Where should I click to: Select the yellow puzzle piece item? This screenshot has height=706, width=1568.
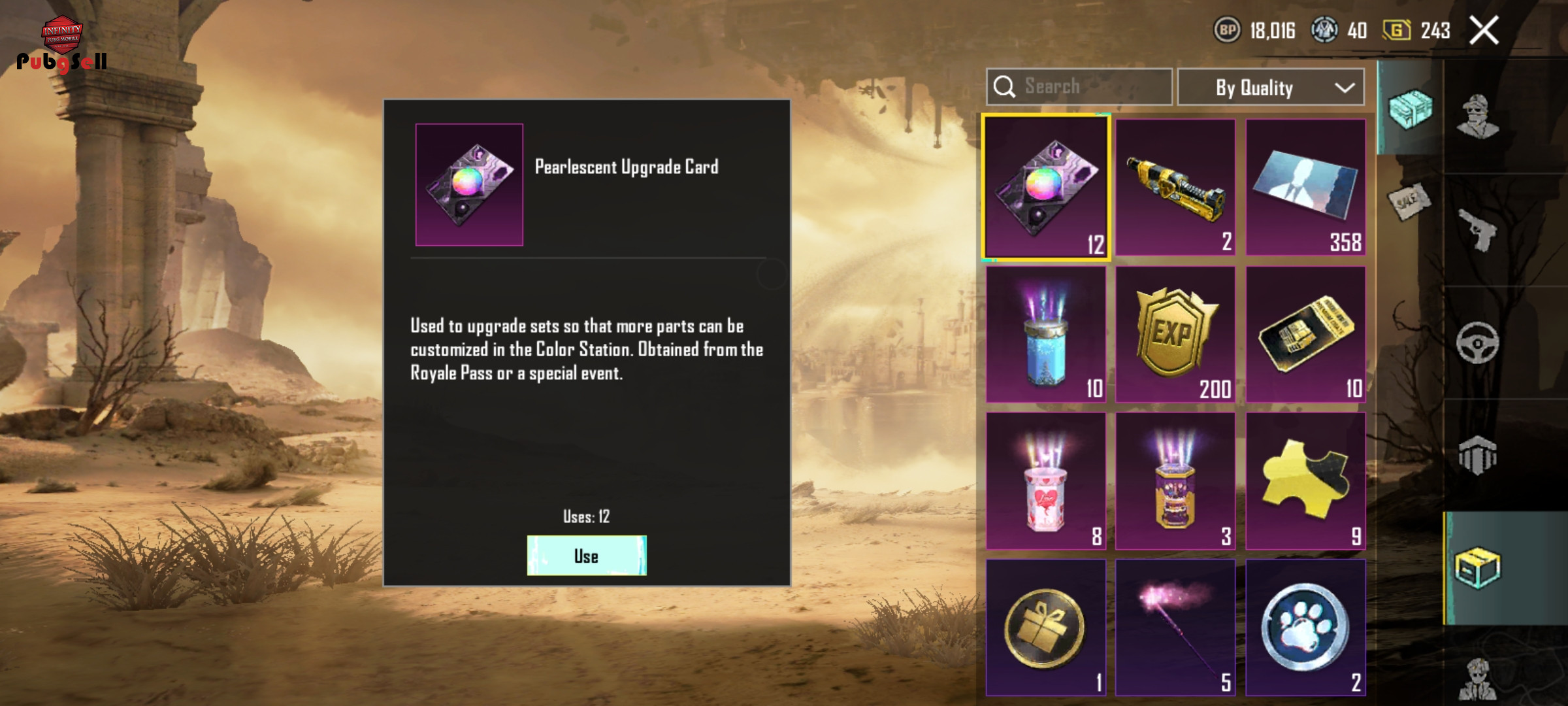pos(1305,481)
